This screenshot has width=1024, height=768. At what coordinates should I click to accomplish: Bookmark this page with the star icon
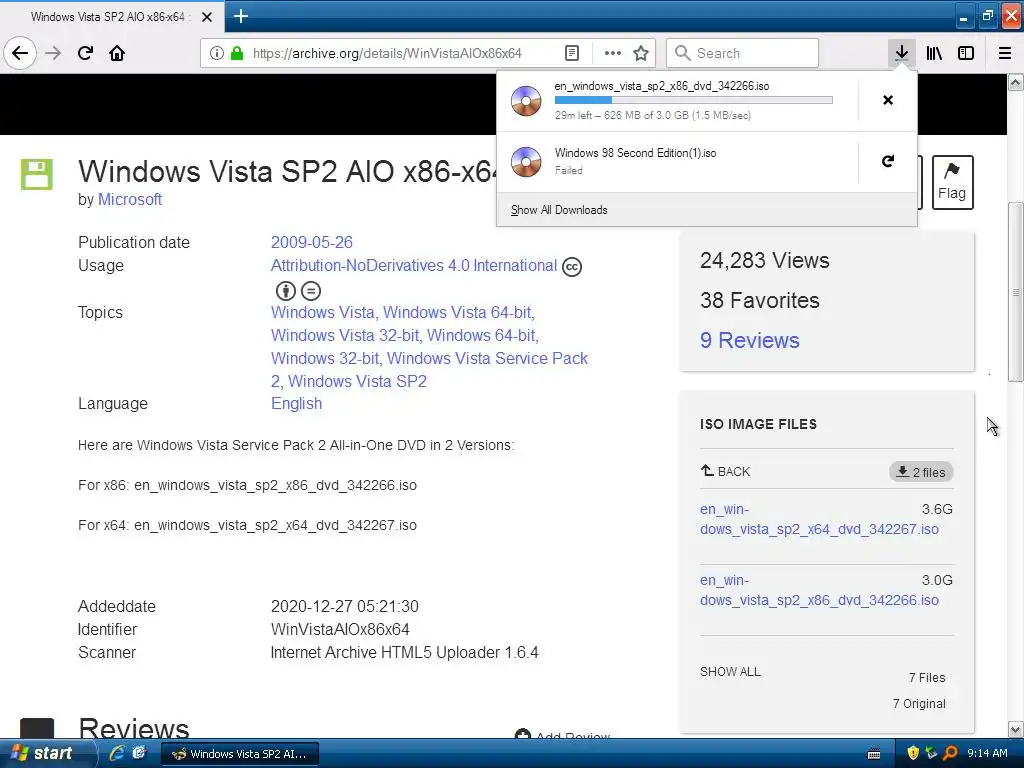[641, 53]
